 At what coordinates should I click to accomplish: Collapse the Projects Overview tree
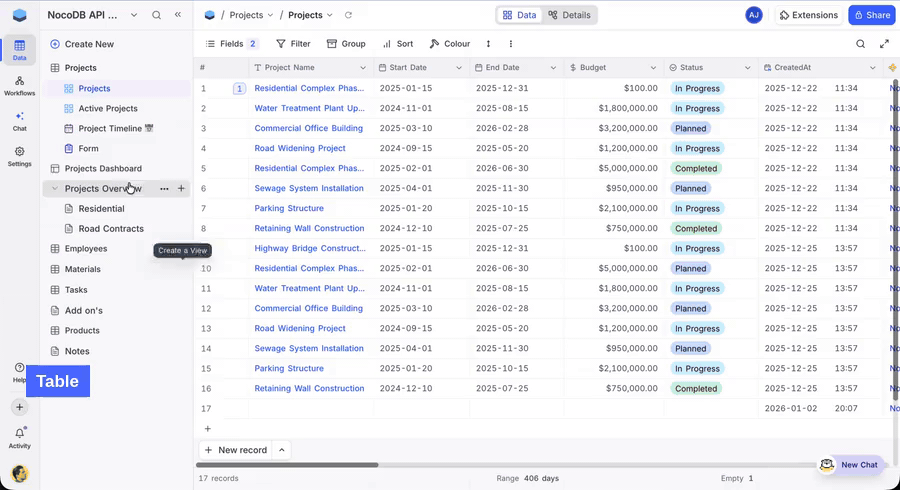pos(55,188)
